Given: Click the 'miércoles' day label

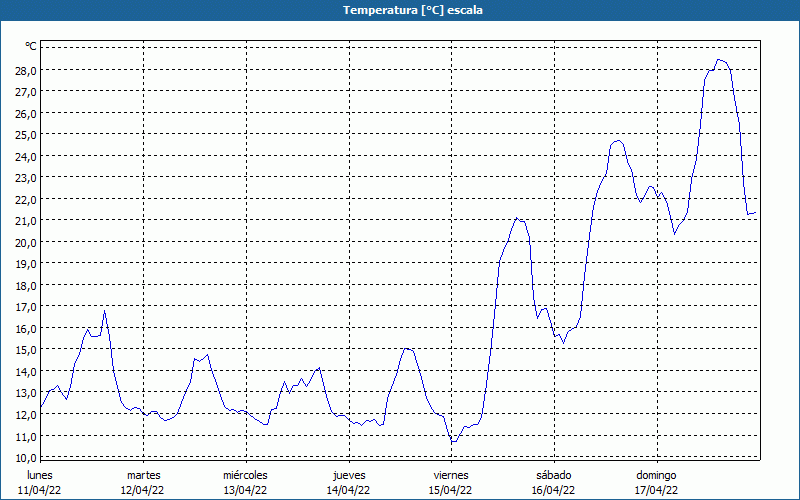Looking at the screenshot, I should 245,475.
